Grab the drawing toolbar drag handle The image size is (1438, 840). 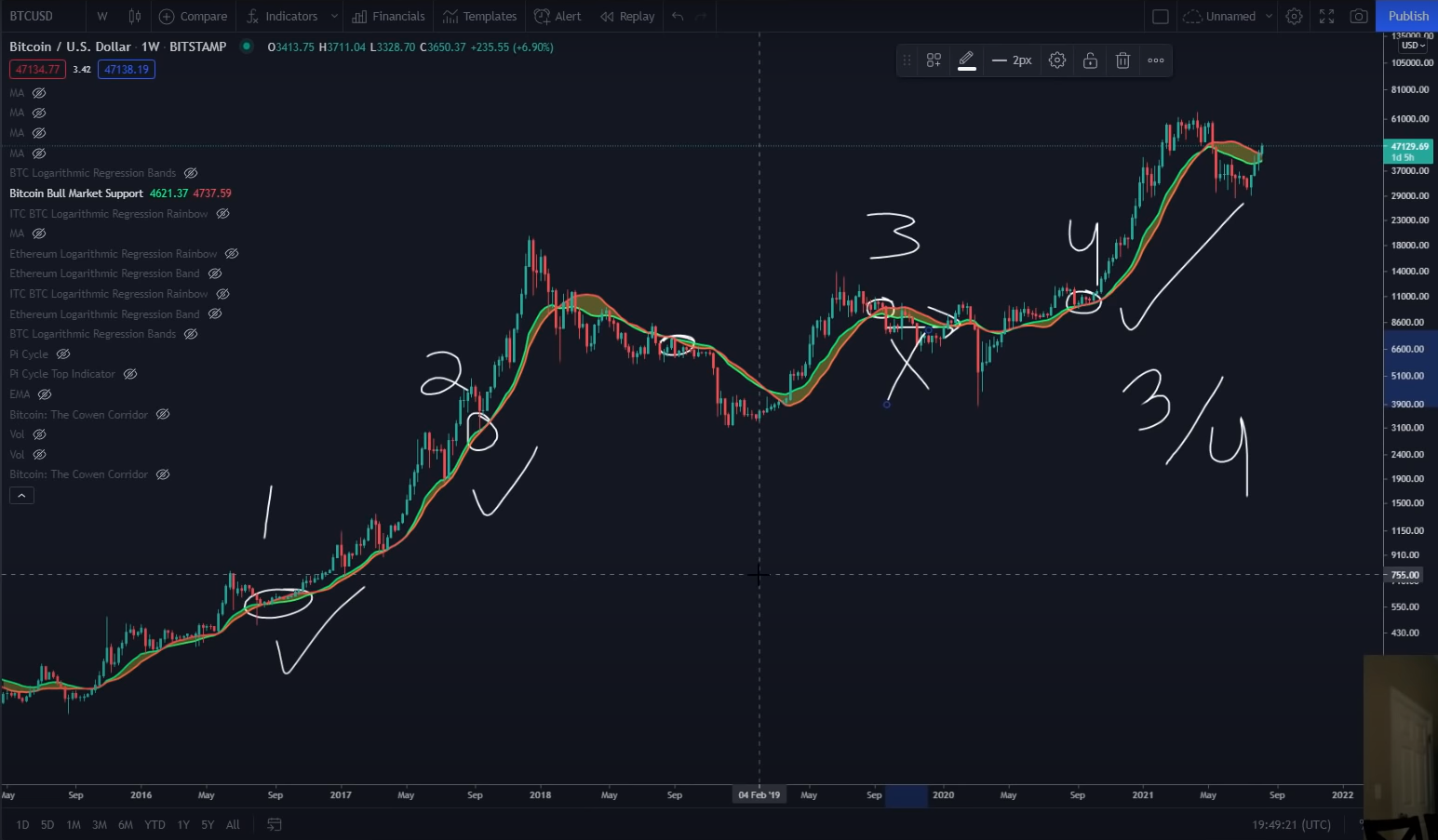coord(907,60)
